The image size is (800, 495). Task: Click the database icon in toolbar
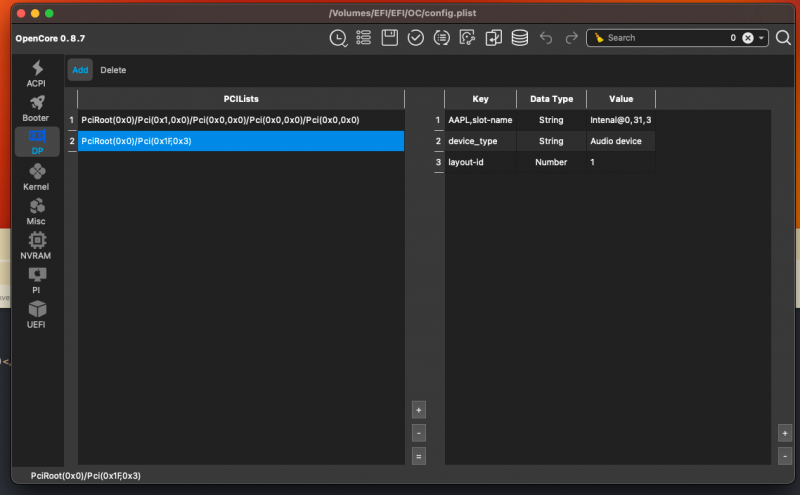pos(519,38)
